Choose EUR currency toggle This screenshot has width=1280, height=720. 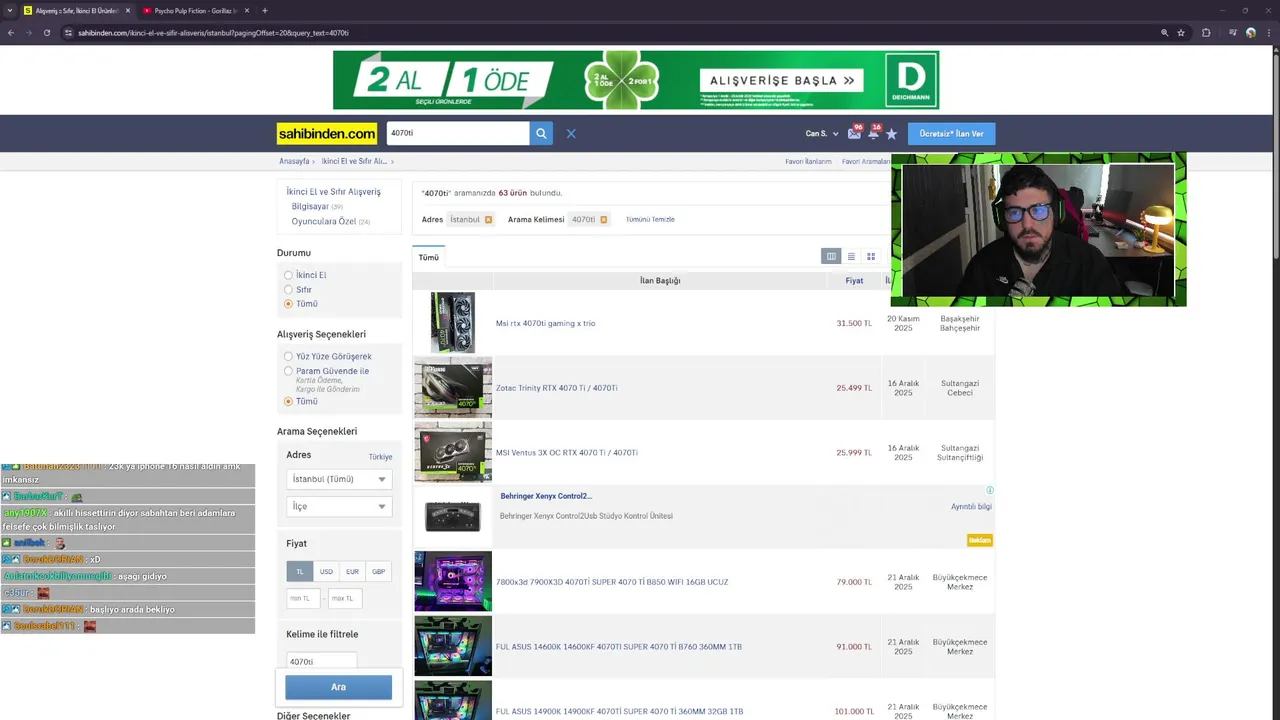click(x=352, y=571)
